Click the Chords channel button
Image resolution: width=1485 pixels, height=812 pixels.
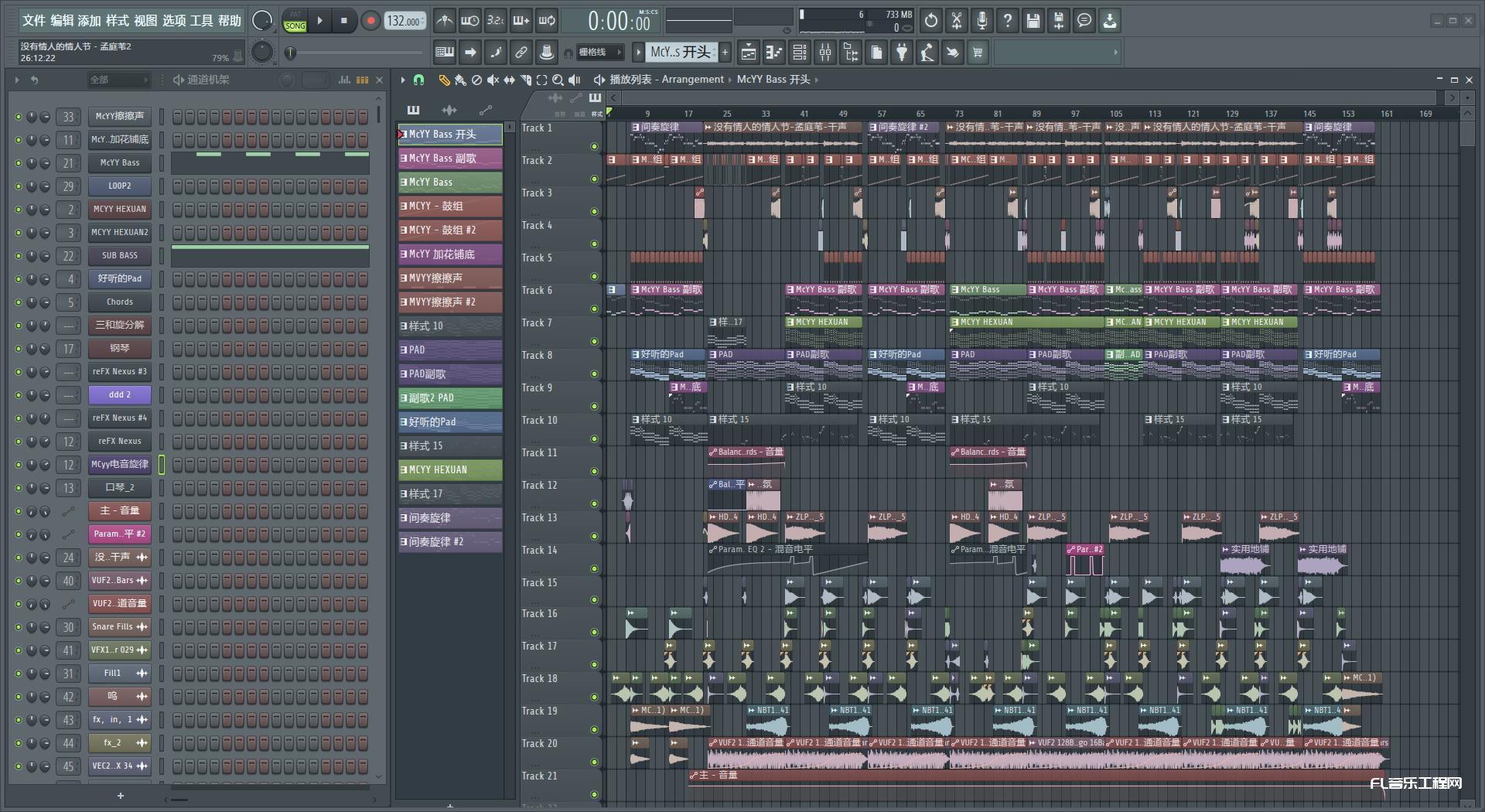click(119, 302)
